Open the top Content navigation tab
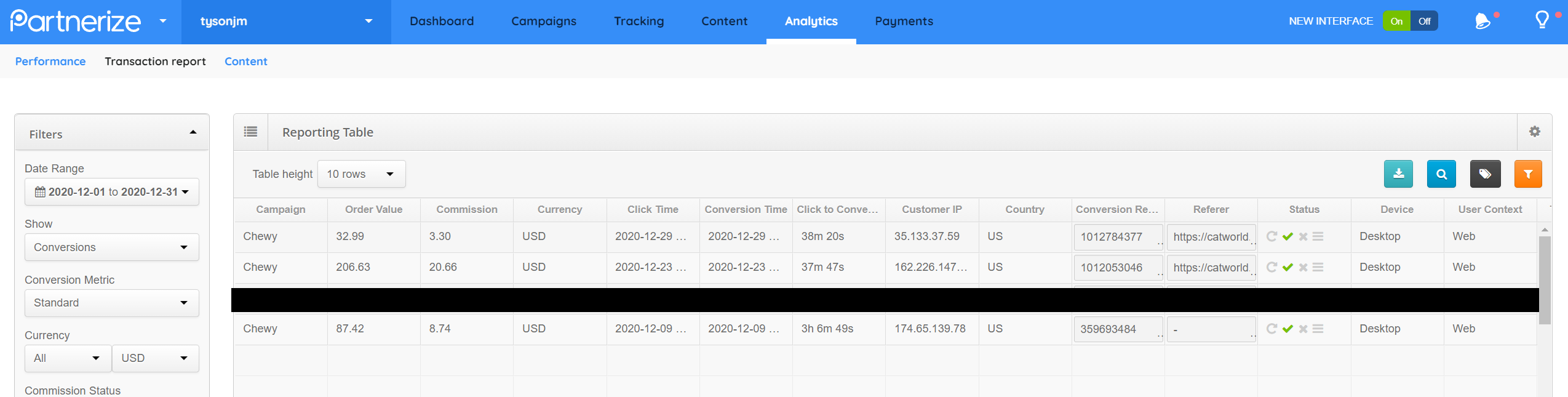This screenshot has width=1568, height=397. tap(725, 21)
